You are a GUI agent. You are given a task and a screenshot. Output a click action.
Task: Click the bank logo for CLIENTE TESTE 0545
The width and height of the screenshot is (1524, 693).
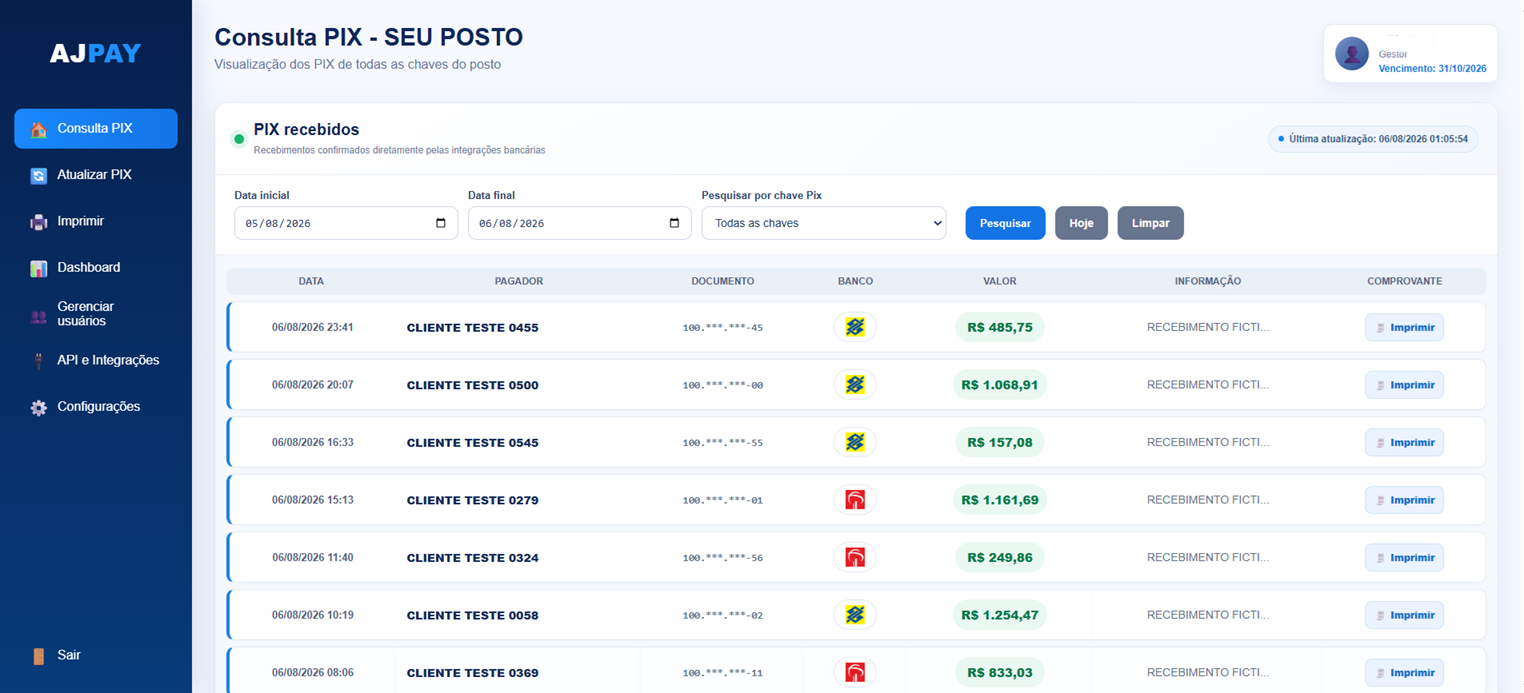tap(855, 442)
